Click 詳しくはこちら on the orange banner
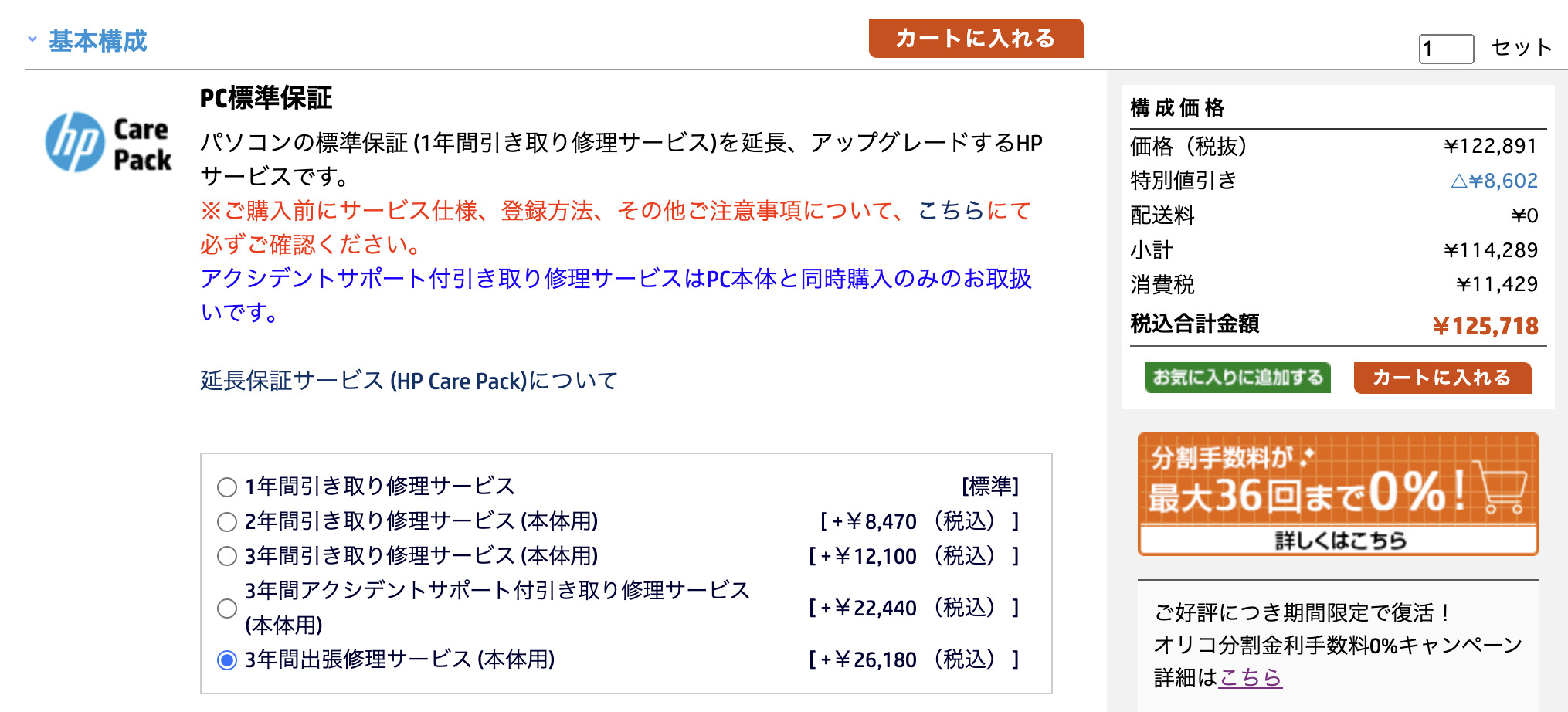 click(1340, 541)
